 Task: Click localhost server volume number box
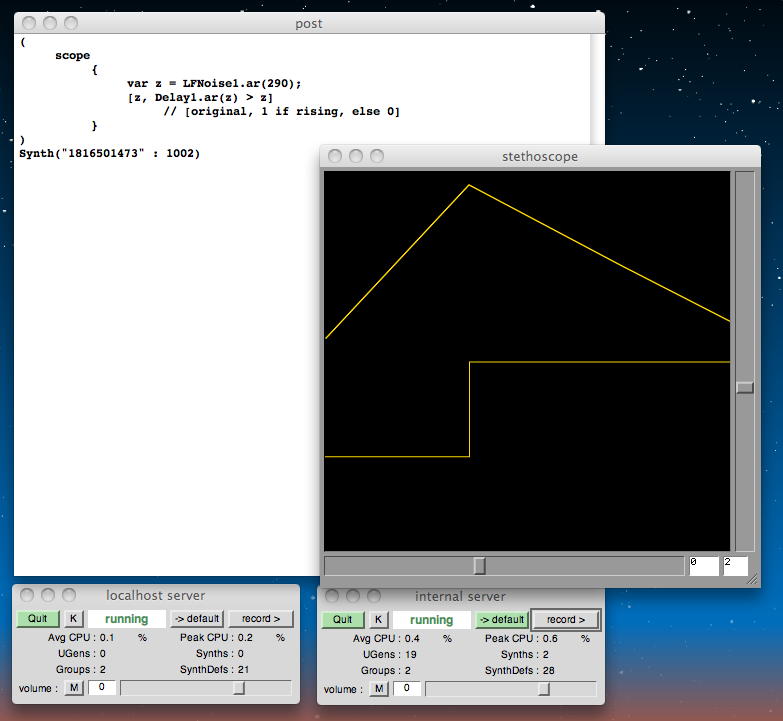(102, 688)
